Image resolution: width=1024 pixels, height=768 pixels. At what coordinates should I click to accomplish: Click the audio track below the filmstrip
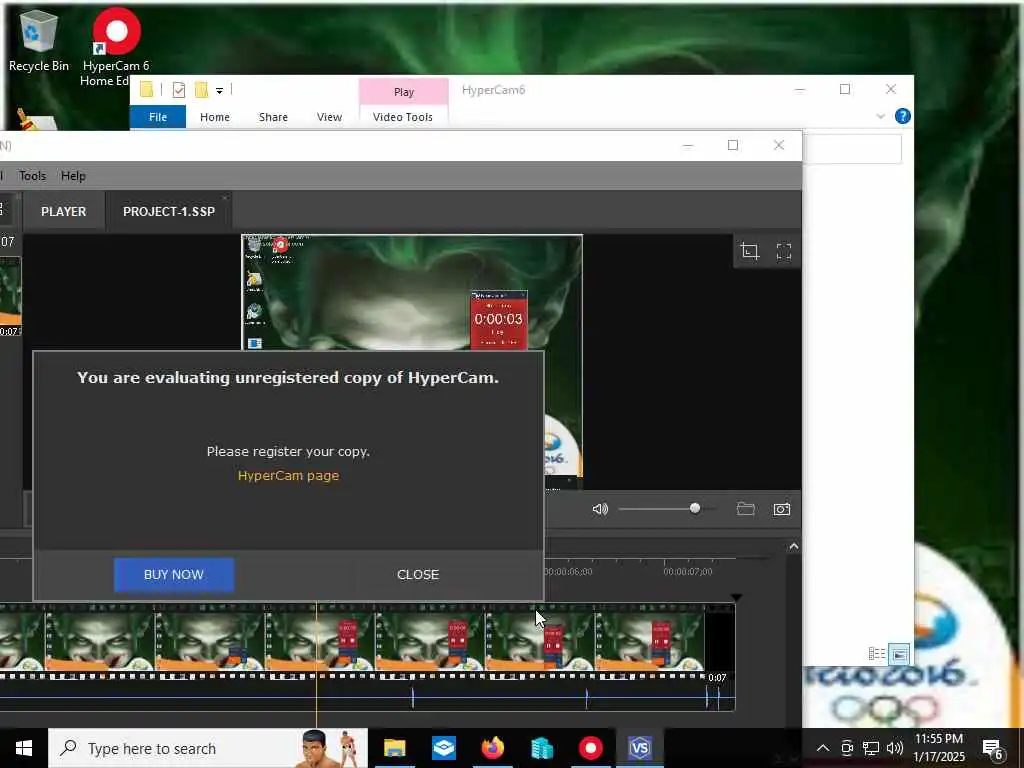pyautogui.click(x=366, y=697)
